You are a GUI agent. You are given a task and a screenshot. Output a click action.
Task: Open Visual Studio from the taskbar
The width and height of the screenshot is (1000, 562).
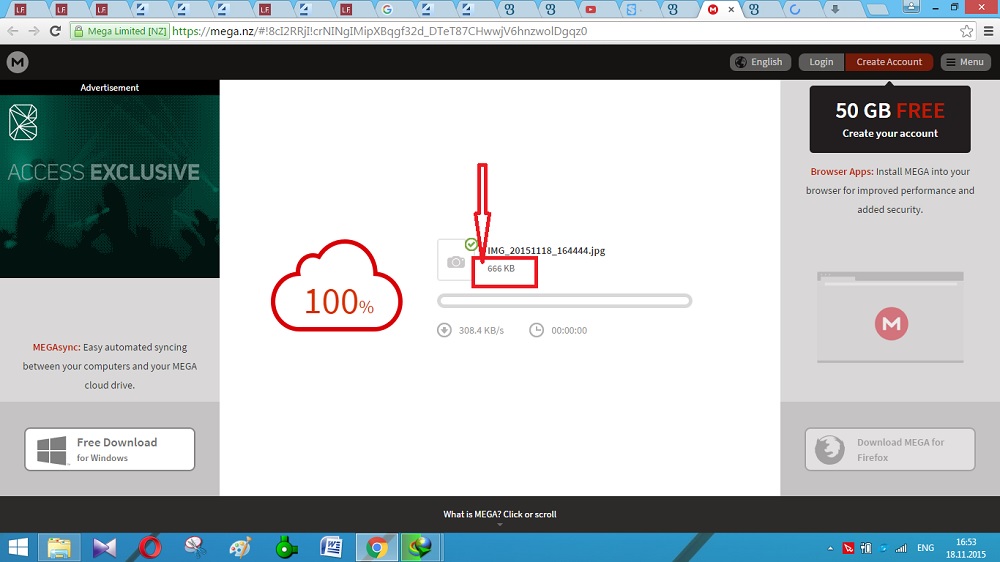click(105, 547)
